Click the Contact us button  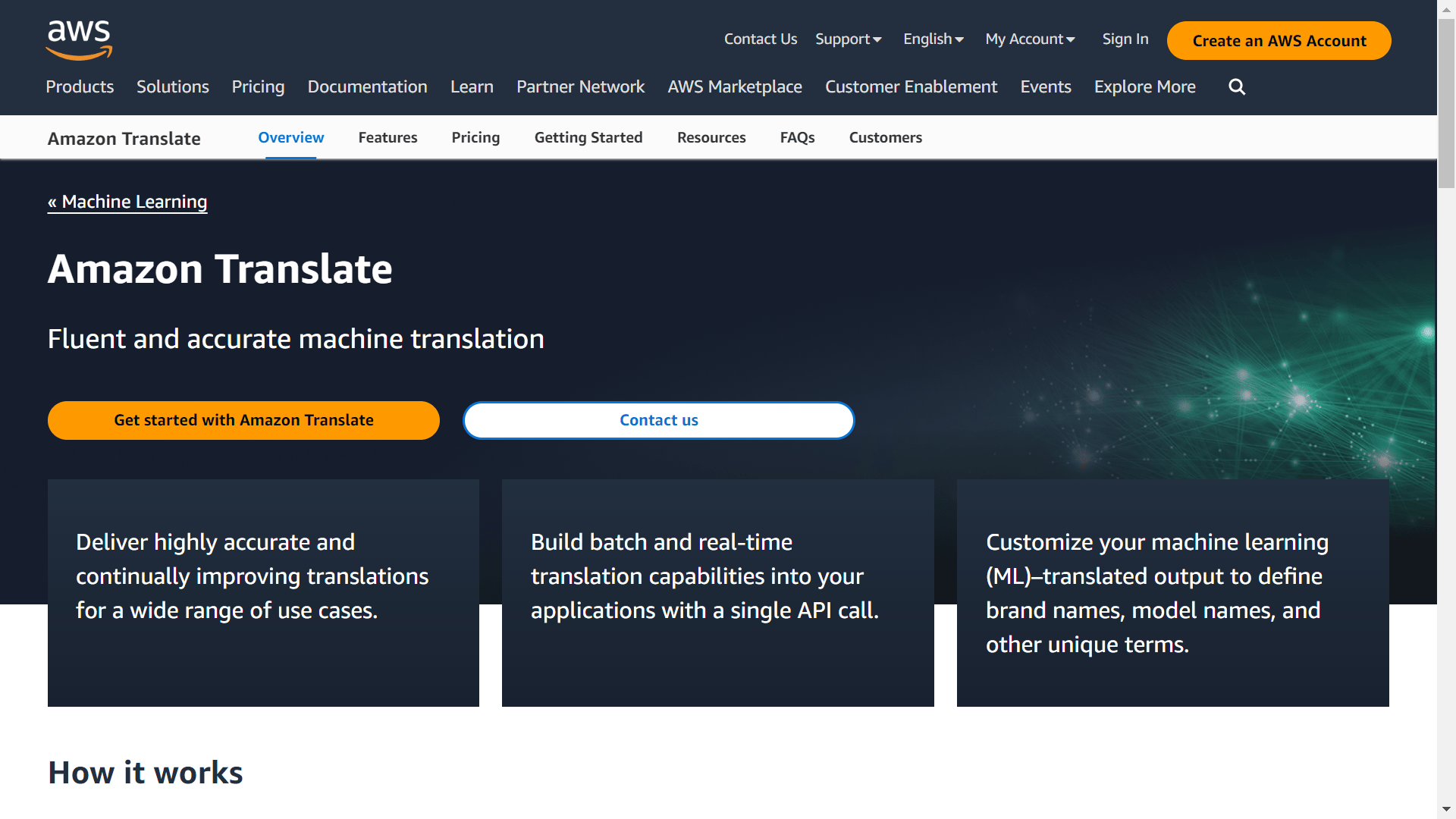click(658, 420)
